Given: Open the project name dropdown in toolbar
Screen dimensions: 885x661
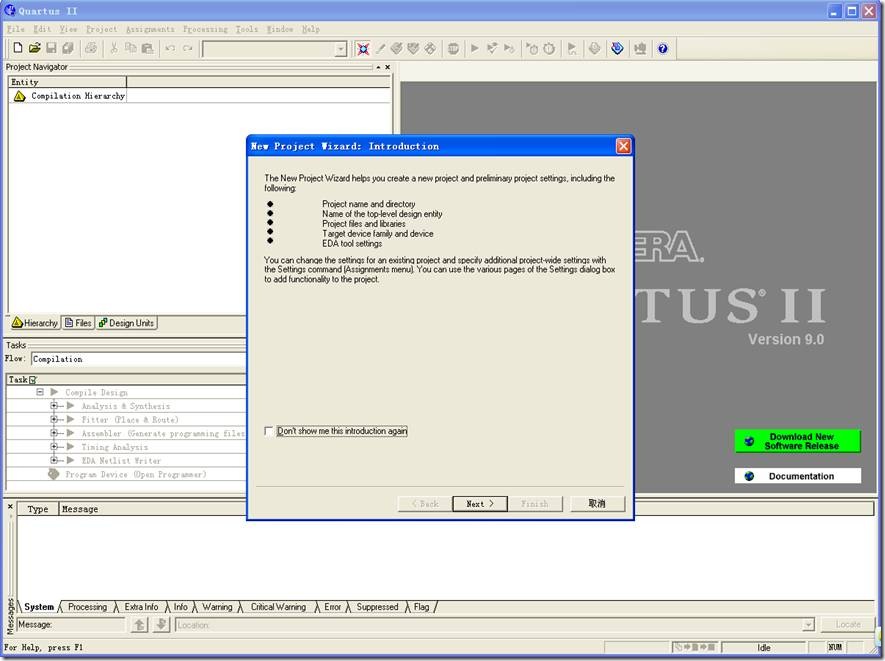Looking at the screenshot, I should [340, 49].
